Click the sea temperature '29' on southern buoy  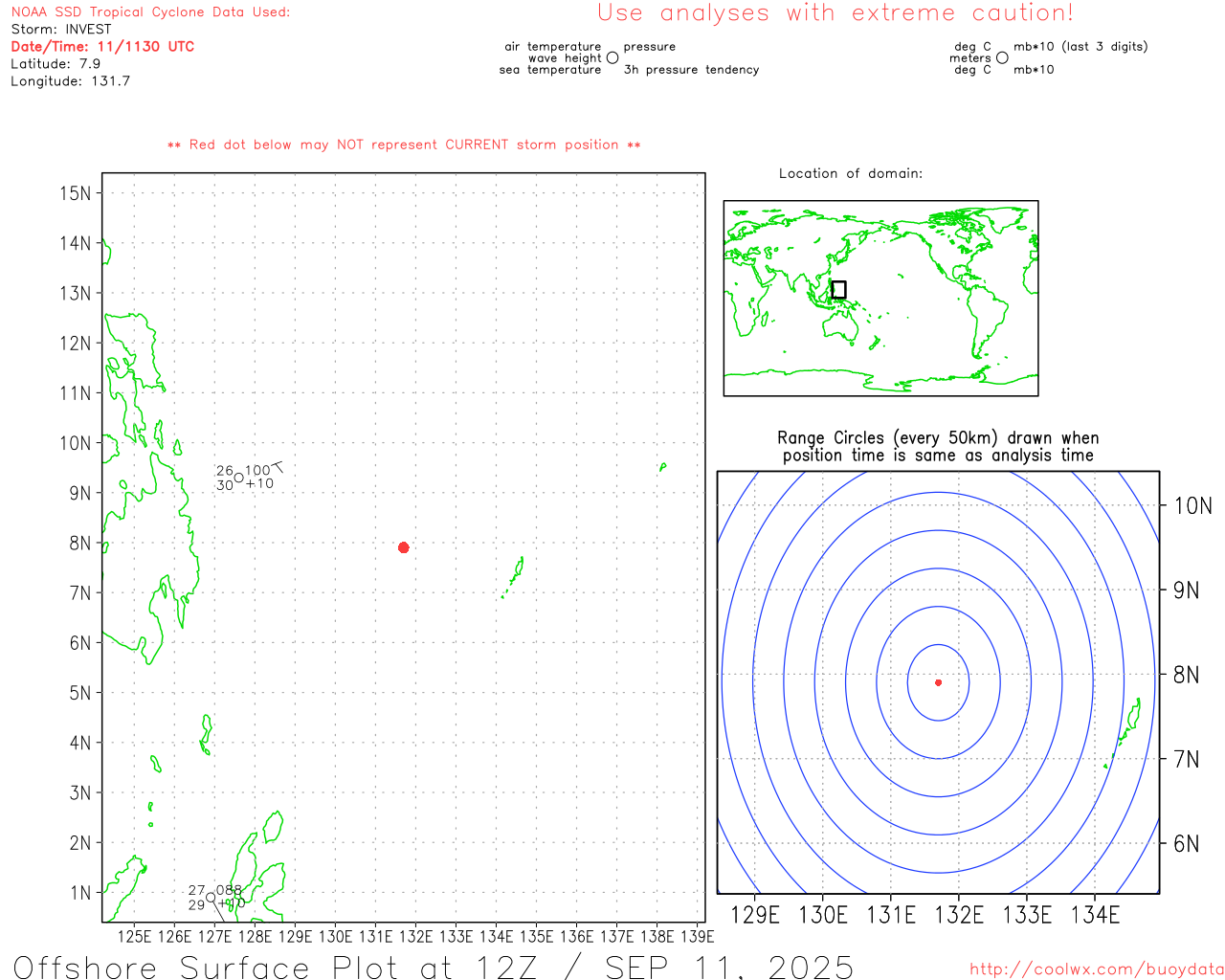(196, 904)
